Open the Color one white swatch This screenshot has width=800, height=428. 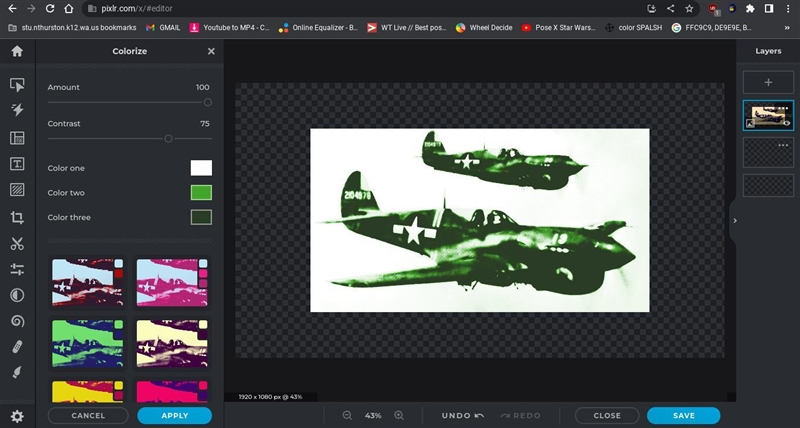point(201,168)
